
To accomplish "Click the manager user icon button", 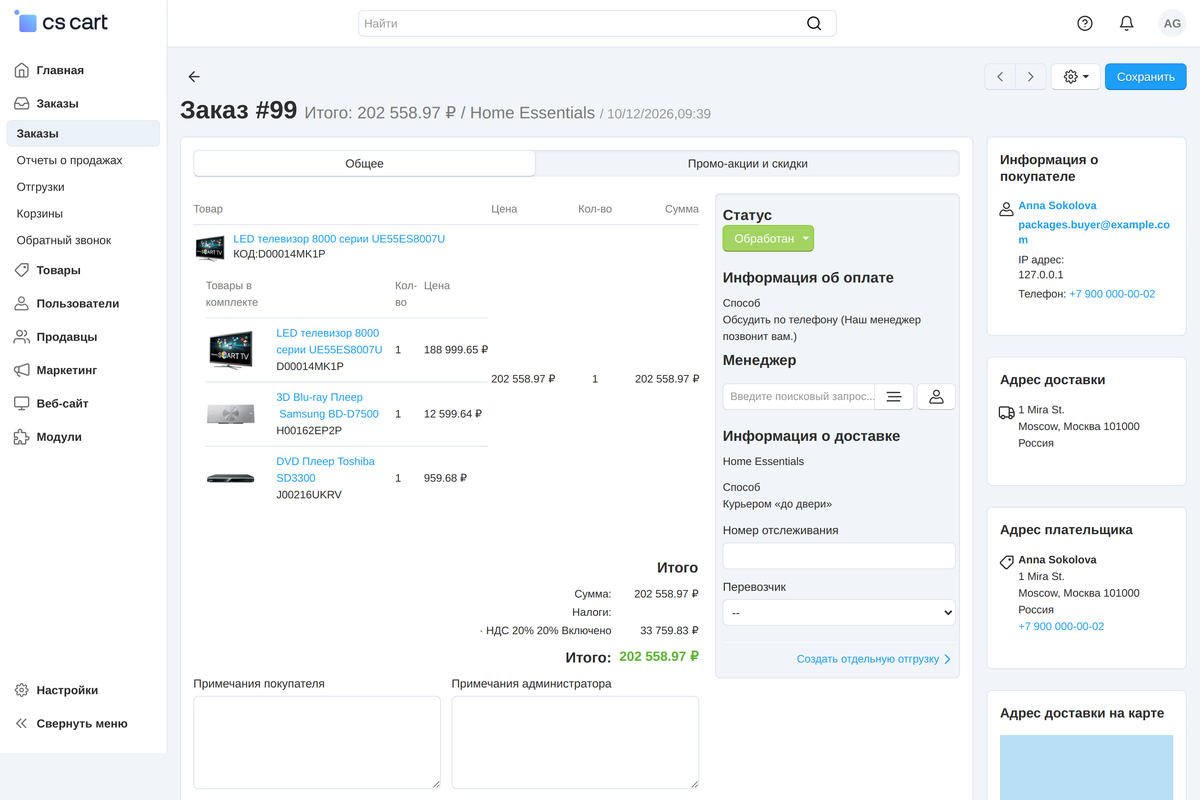I will pyautogui.click(x=936, y=397).
